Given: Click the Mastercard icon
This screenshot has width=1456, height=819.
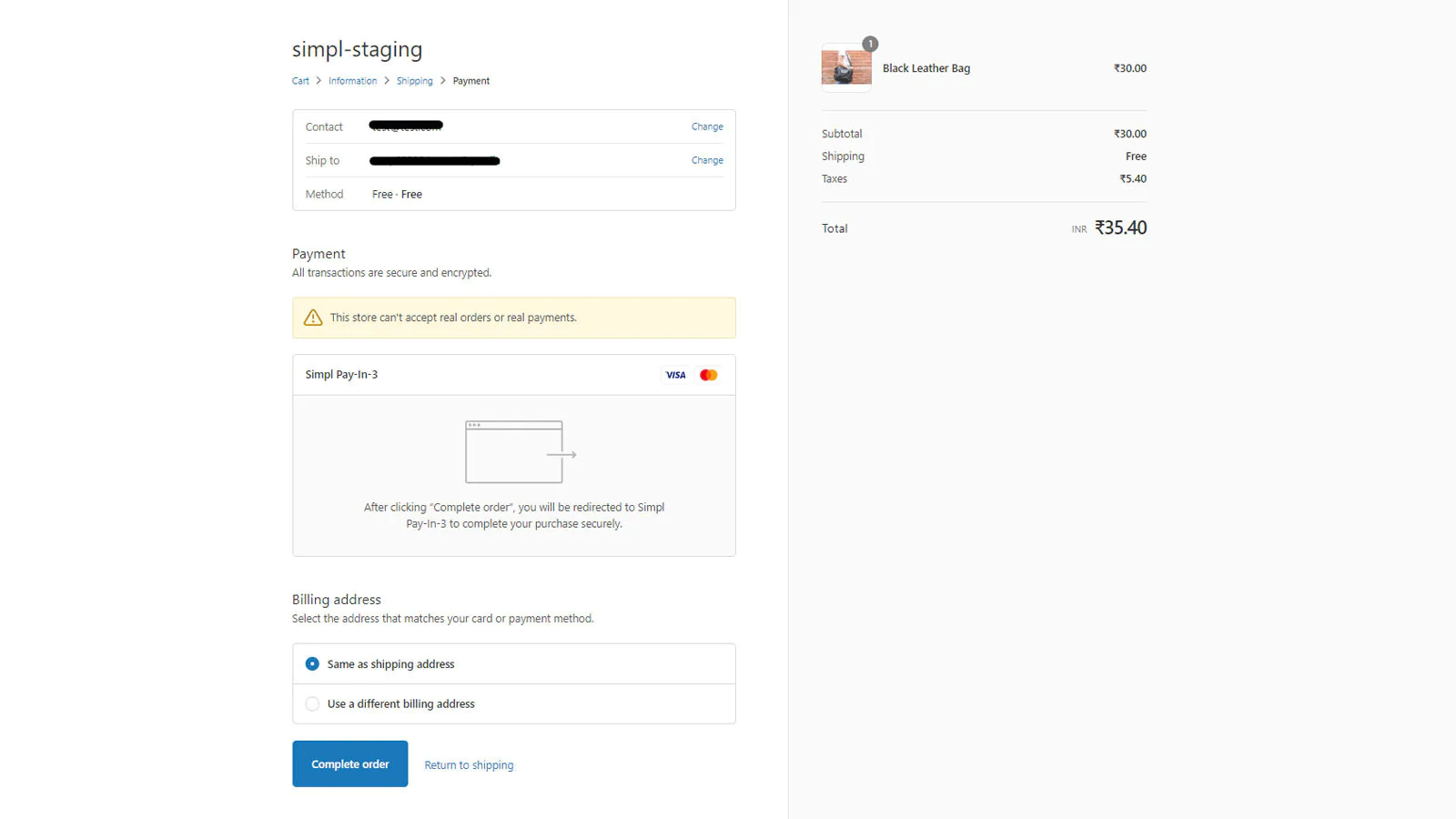Looking at the screenshot, I should pos(709,375).
